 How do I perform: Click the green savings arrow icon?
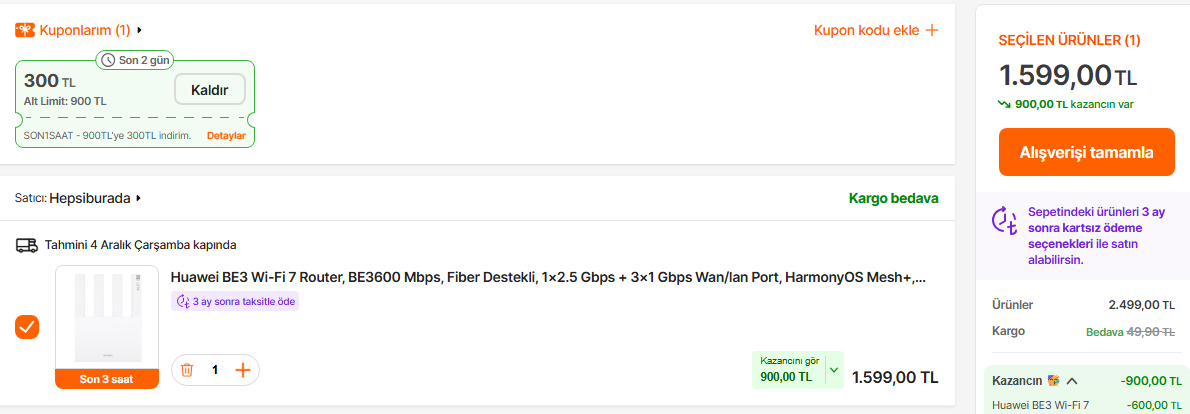pyautogui.click(x=1005, y=103)
